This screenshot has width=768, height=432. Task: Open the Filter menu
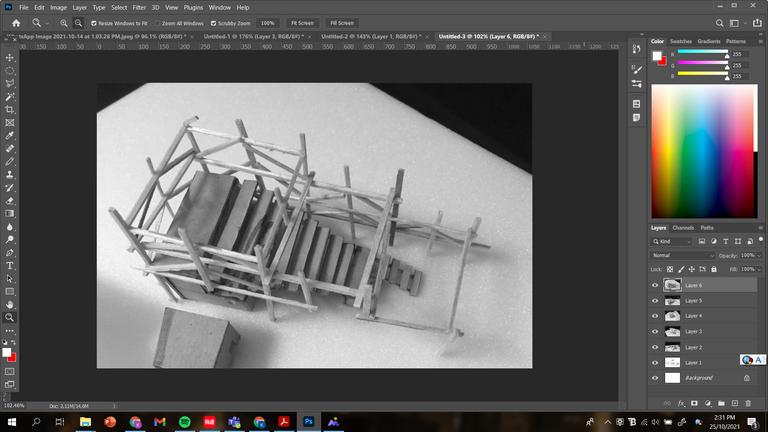[x=139, y=7]
